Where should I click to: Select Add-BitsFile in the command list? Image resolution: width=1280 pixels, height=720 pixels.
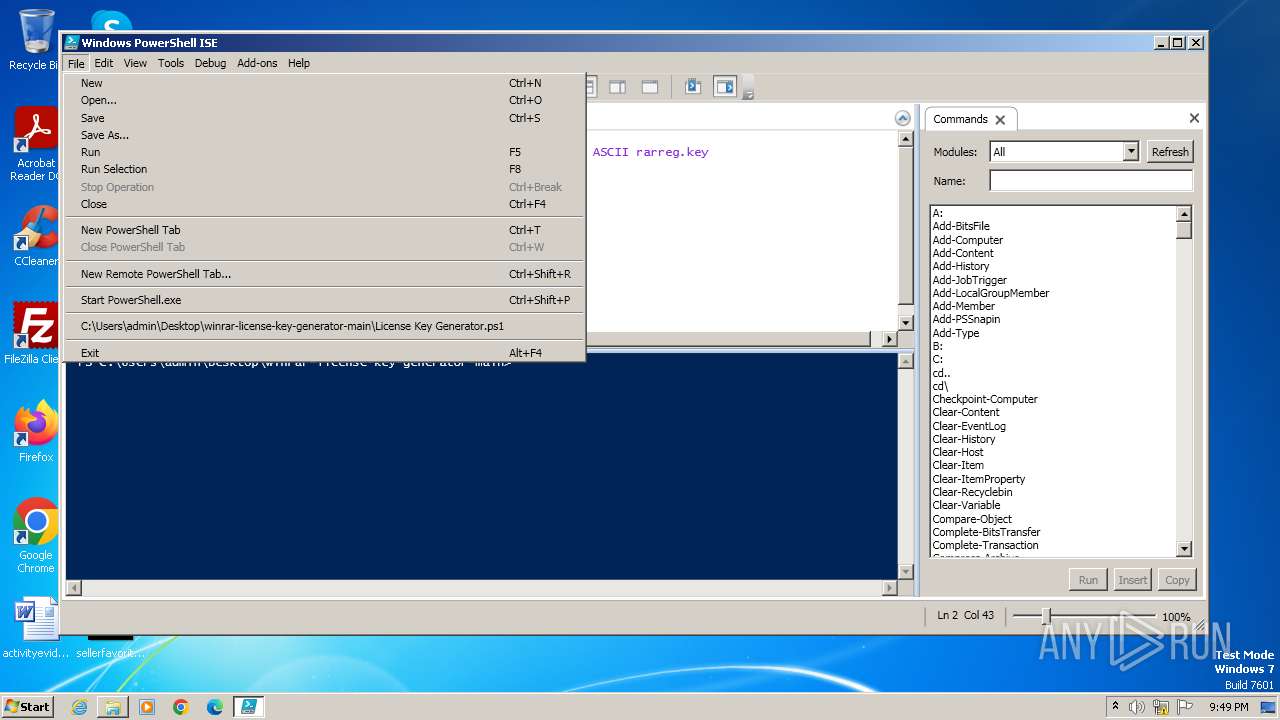(961, 226)
